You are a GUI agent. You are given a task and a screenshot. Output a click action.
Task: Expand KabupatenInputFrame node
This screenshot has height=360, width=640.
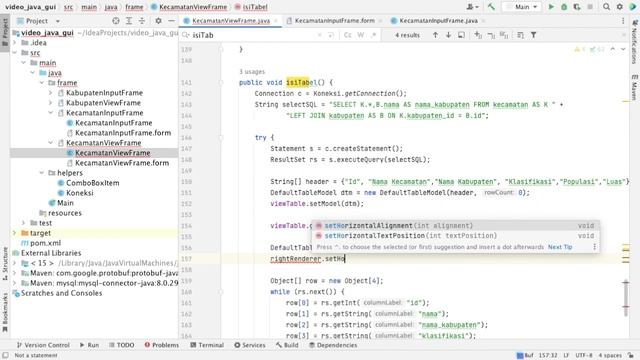pos(51,93)
